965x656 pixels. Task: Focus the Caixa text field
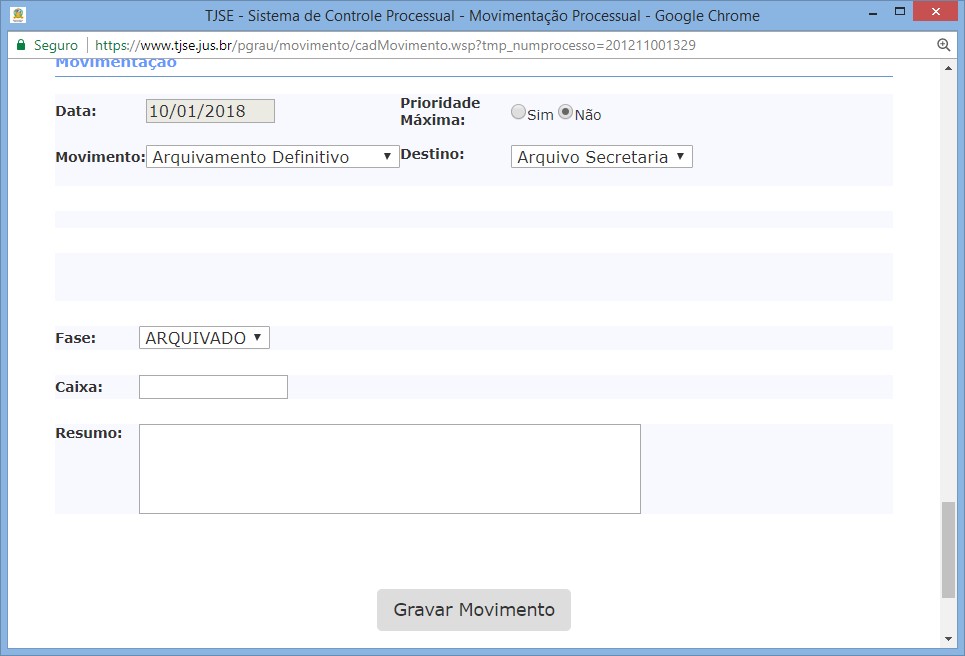(x=213, y=387)
